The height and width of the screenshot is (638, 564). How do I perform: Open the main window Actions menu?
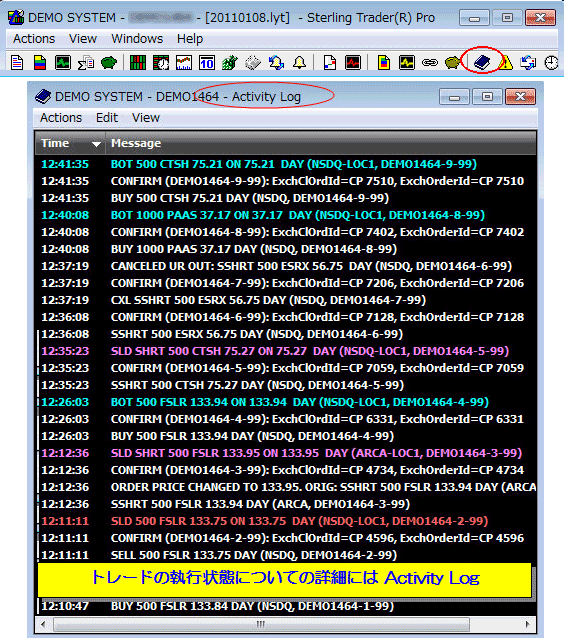click(x=34, y=39)
